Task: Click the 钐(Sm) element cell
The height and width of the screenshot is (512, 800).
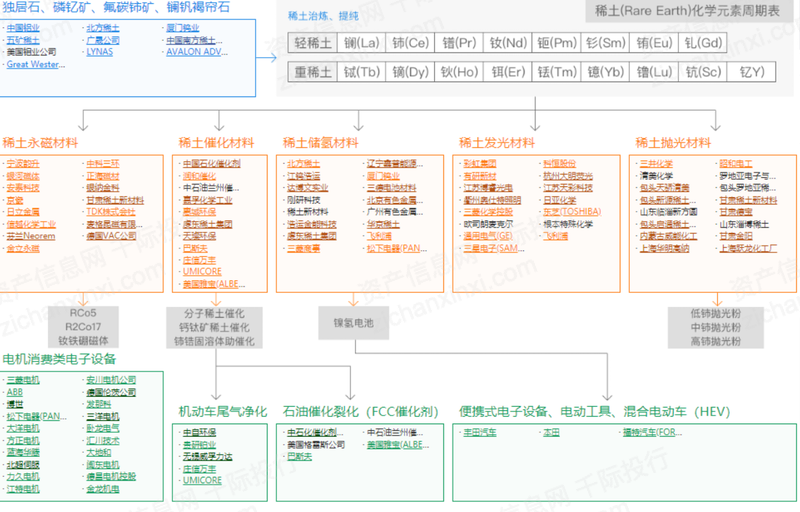Action: (x=606, y=43)
